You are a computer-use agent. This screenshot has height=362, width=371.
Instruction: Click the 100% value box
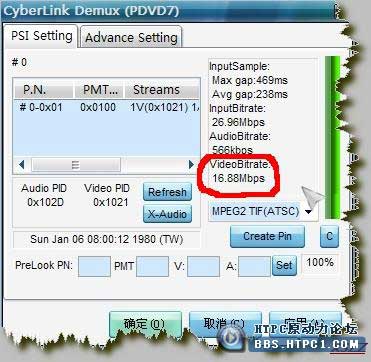(x=320, y=263)
